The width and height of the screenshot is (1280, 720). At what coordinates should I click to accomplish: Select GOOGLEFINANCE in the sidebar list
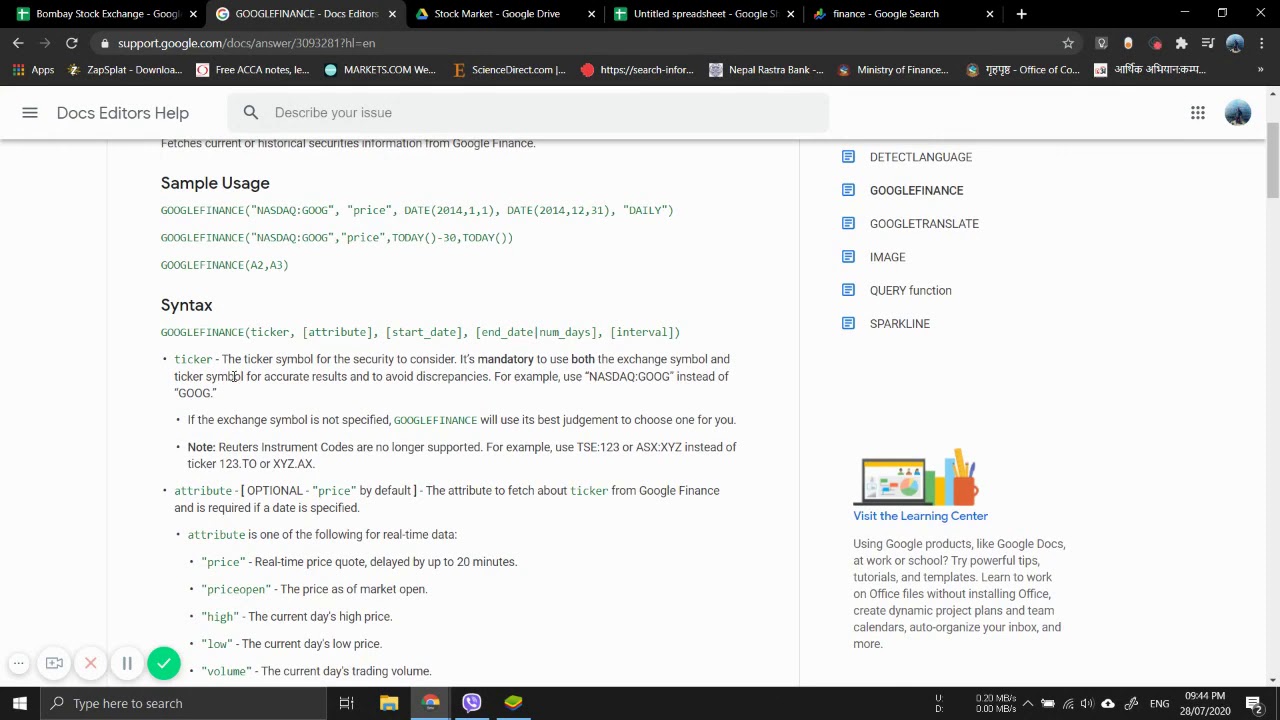pos(916,190)
